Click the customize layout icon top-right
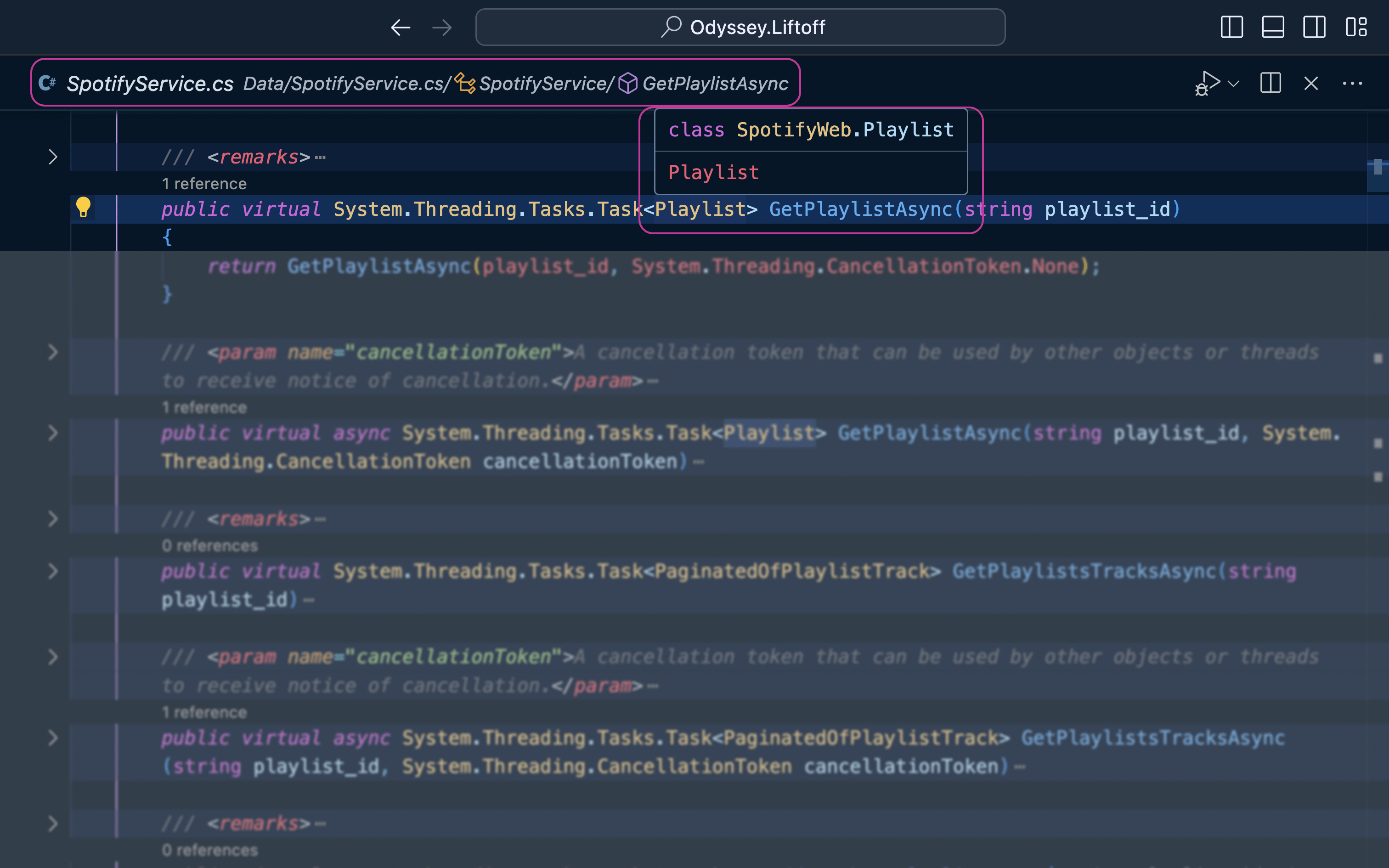This screenshot has height=868, width=1389. [1357, 27]
